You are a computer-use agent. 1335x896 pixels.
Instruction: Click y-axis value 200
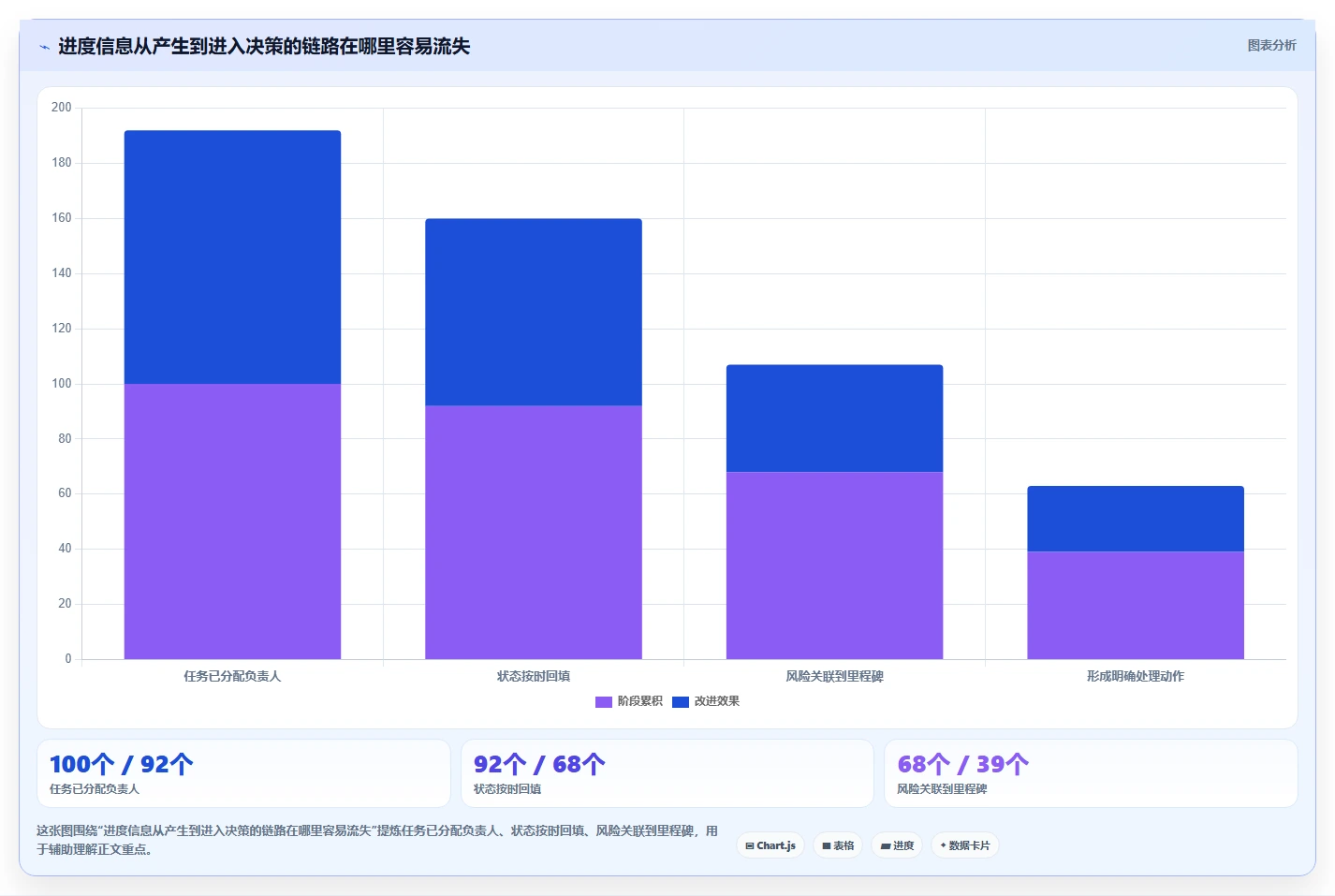(x=62, y=108)
